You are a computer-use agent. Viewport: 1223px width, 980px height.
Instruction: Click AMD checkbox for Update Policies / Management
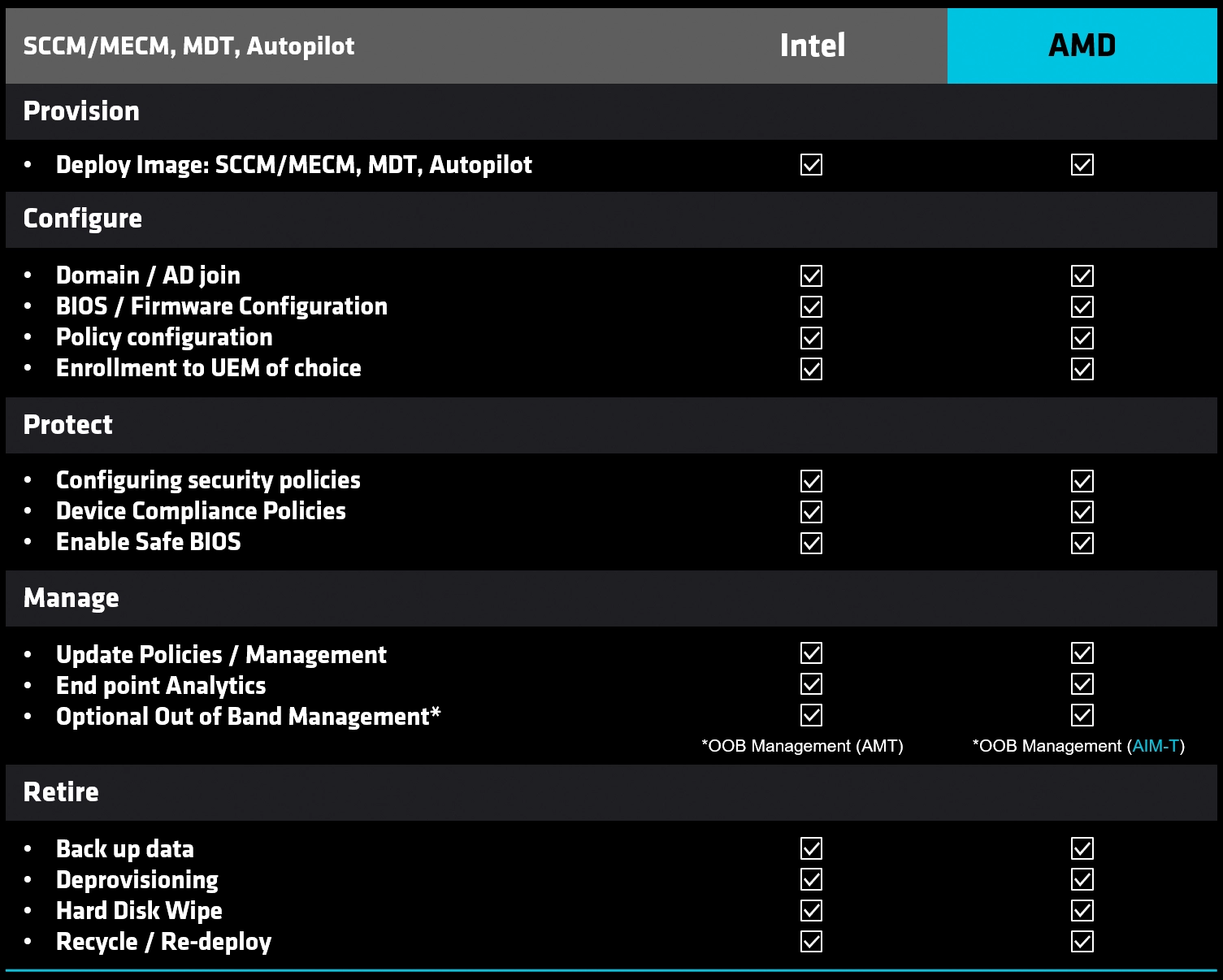click(1082, 653)
